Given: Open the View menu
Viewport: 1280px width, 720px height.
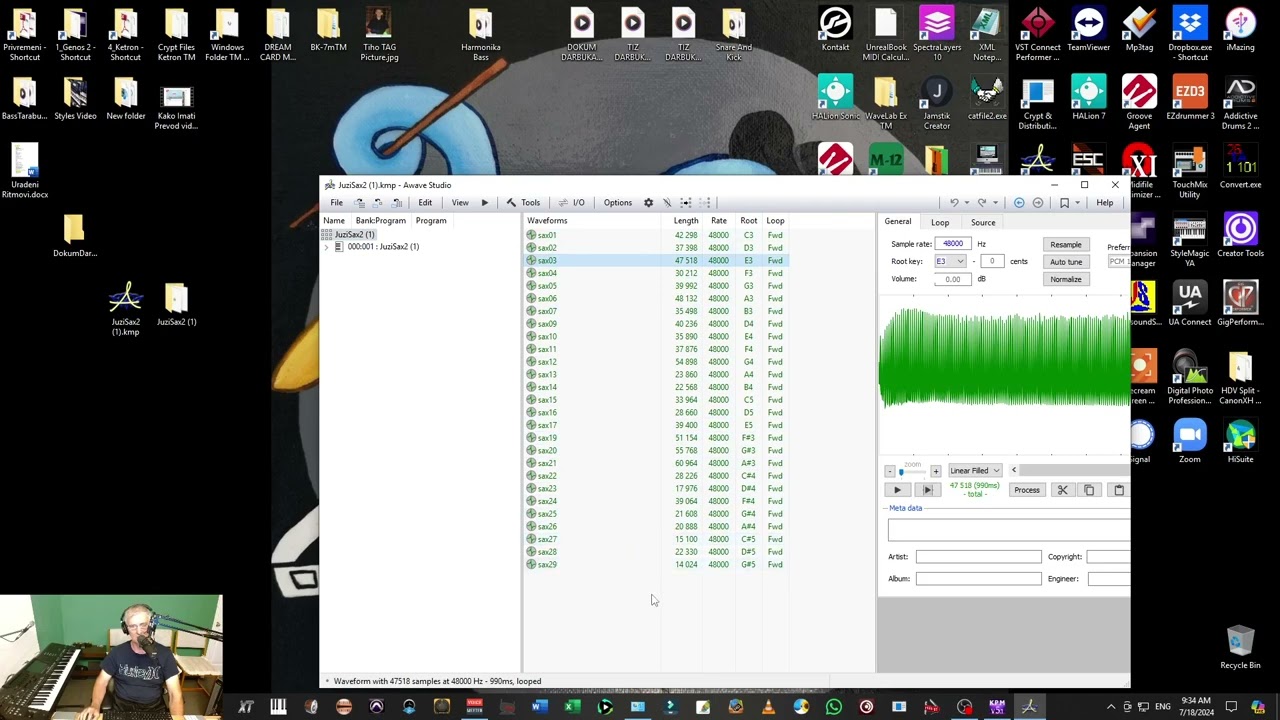Looking at the screenshot, I should coord(460,203).
